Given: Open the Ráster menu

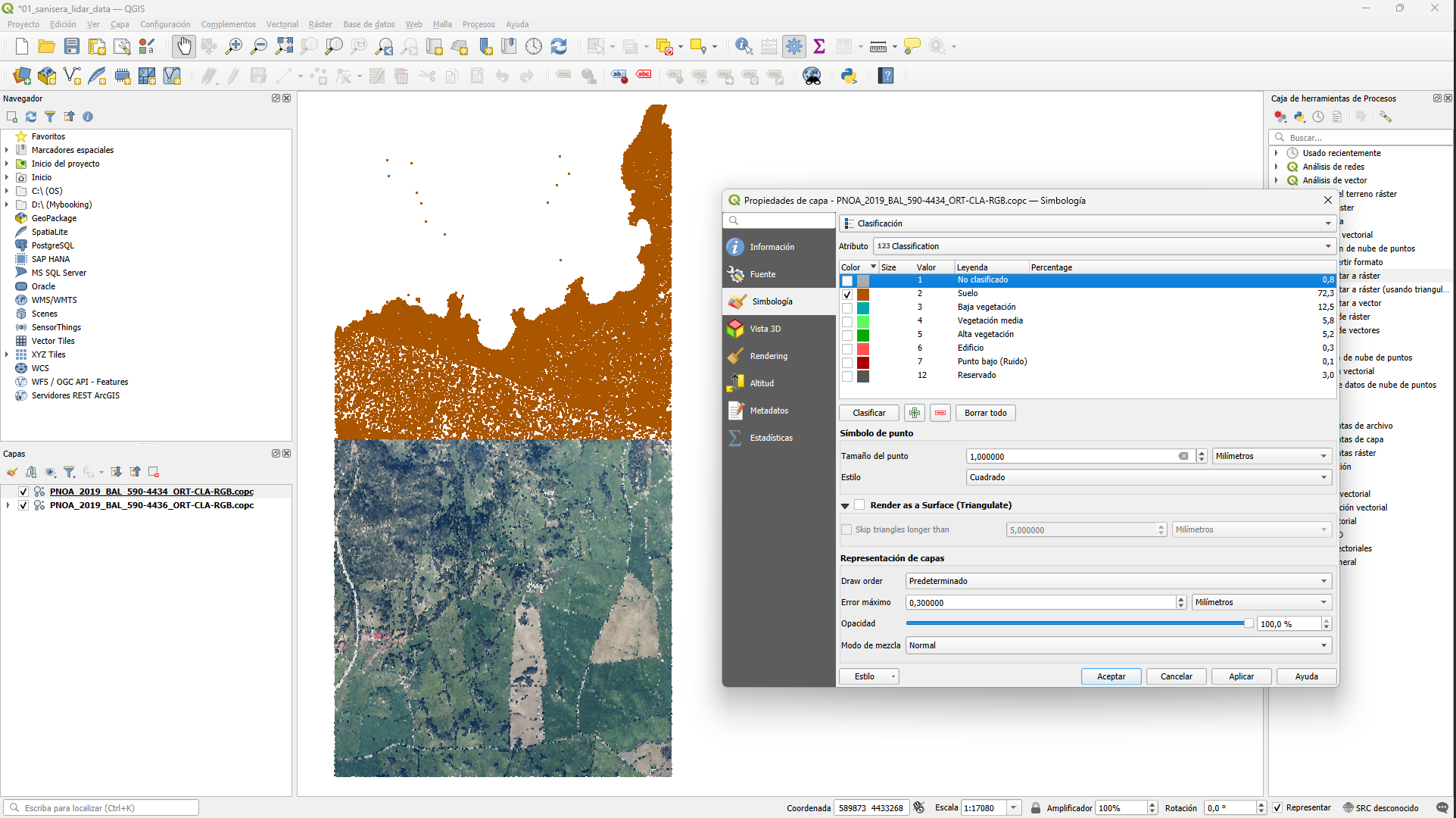Looking at the screenshot, I should coord(320,24).
